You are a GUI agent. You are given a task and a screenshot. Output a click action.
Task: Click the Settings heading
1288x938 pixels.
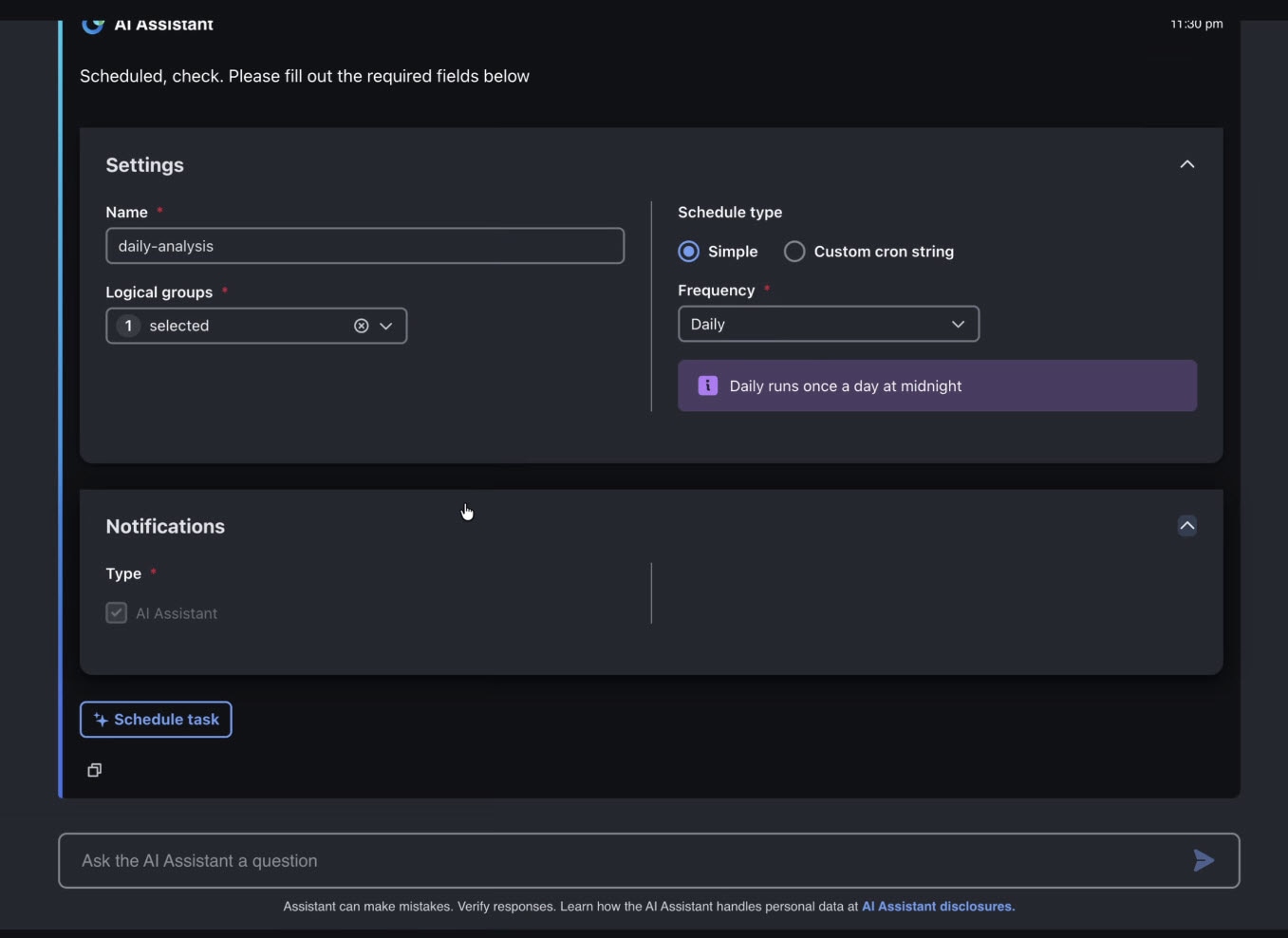[x=145, y=165]
